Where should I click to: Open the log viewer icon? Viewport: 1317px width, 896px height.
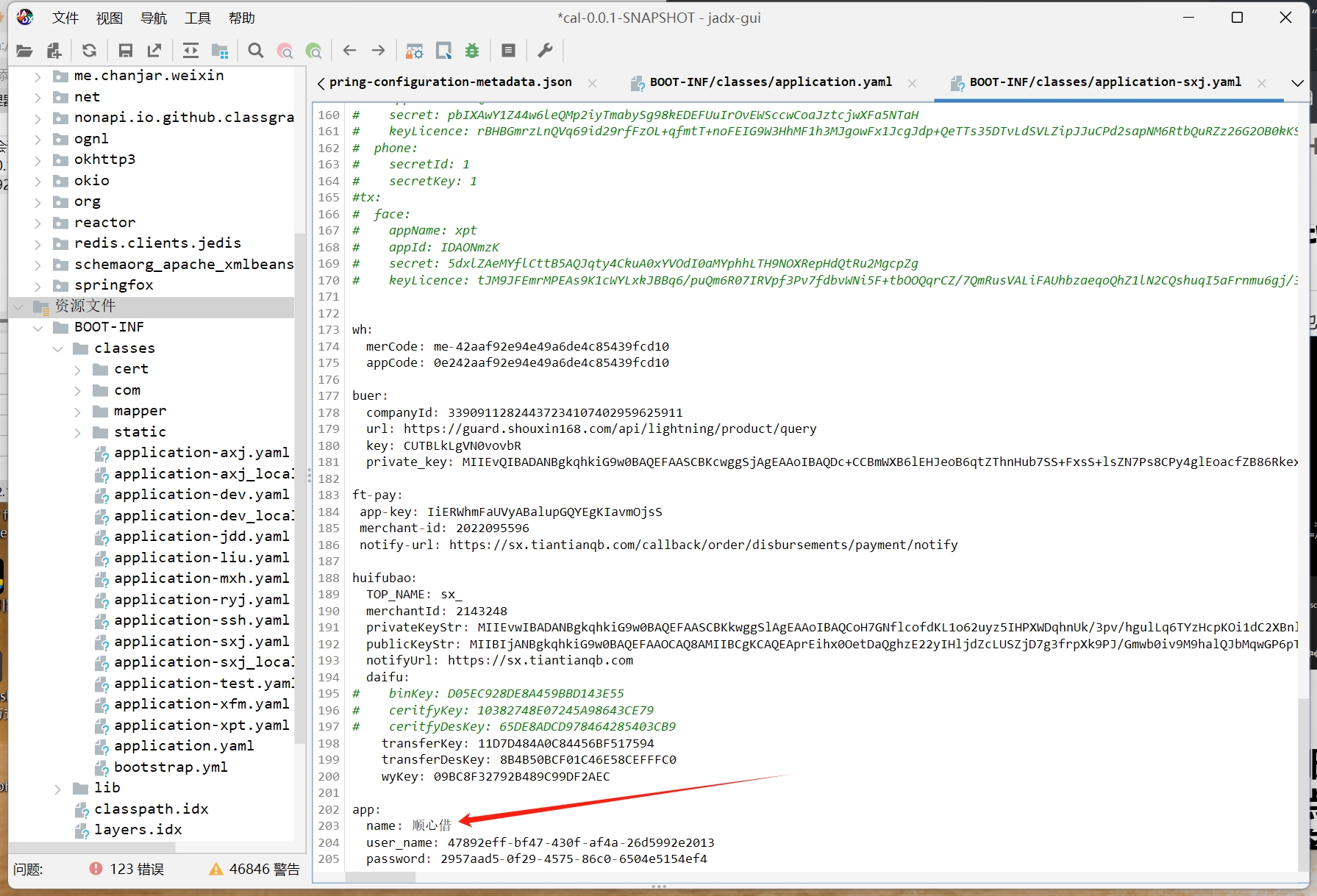coord(508,51)
